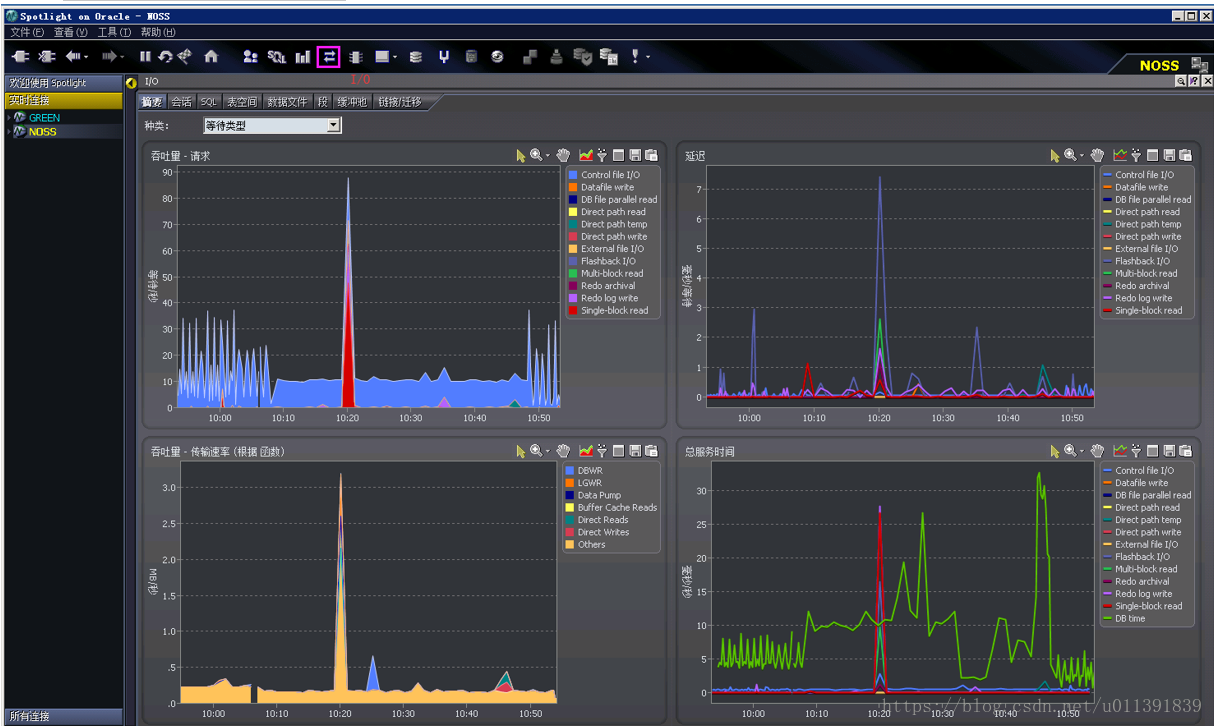The width and height of the screenshot is (1214, 726).
Task: Open zoom dropdown arrow in 延迟 chart
Action: (1082, 155)
